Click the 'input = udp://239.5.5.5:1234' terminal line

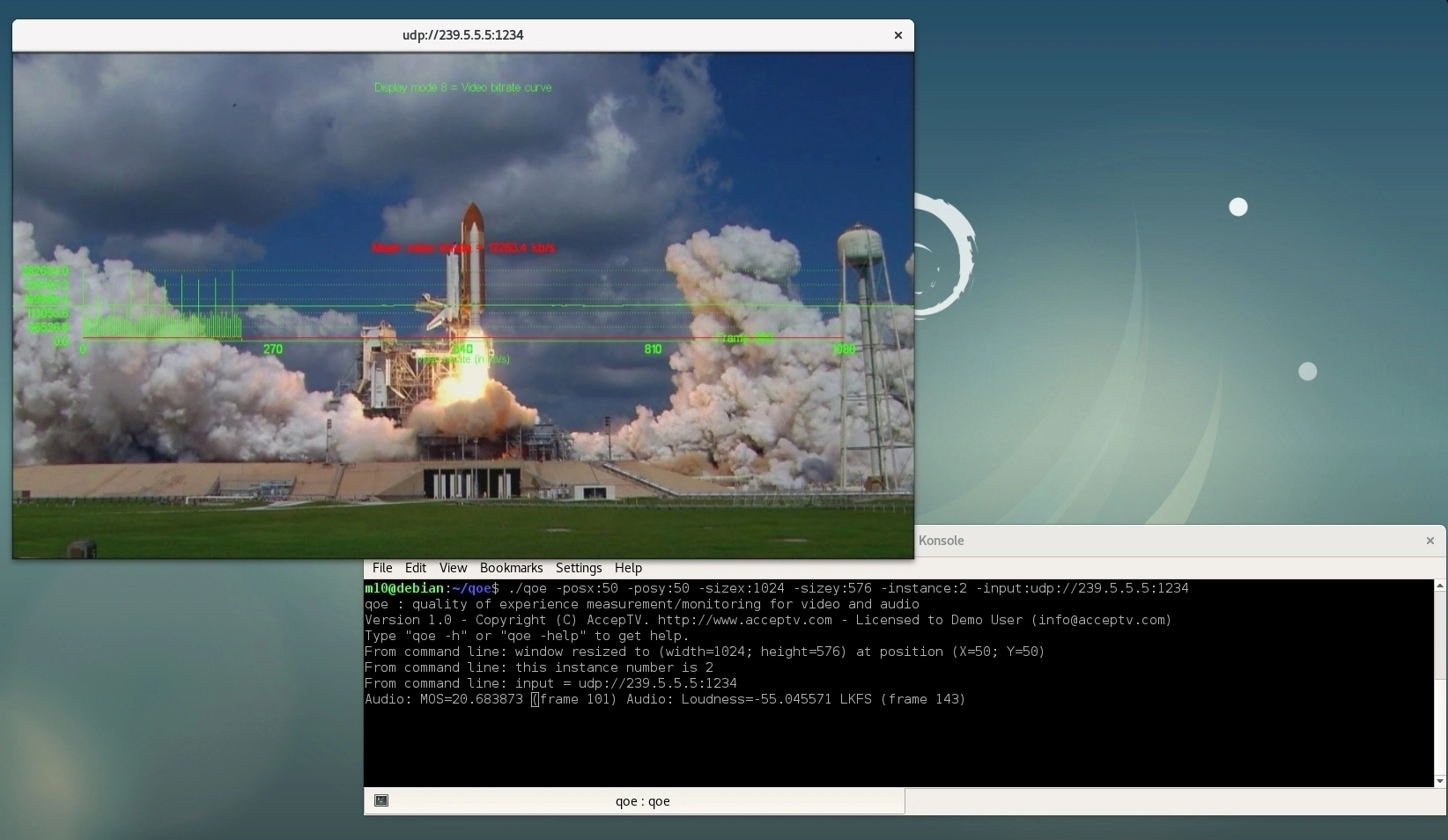[x=626, y=683]
